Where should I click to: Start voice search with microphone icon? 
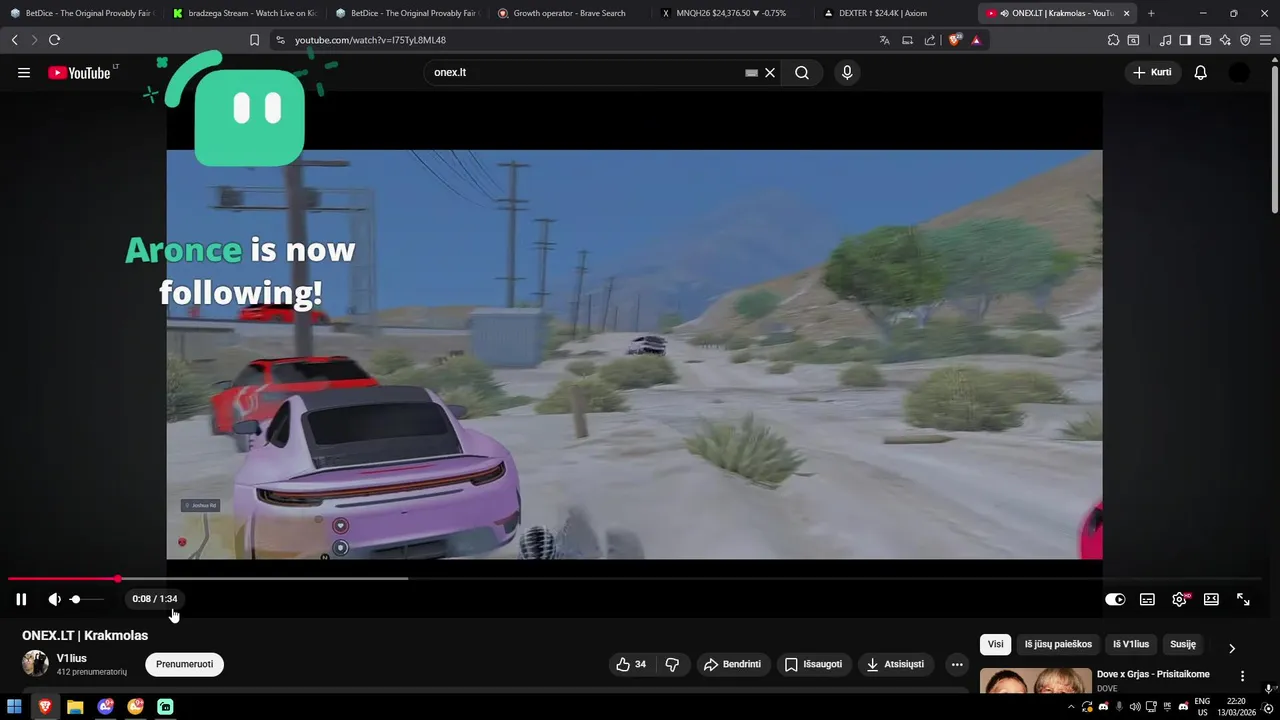pos(847,73)
